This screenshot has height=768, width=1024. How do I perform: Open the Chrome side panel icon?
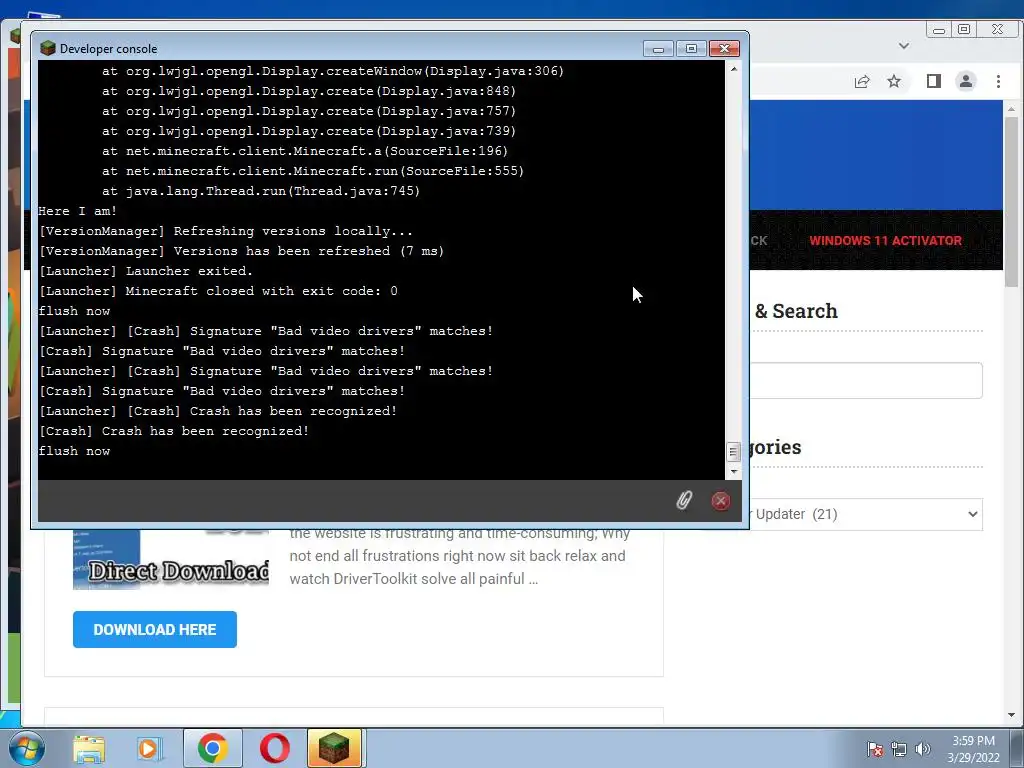pos(934,81)
